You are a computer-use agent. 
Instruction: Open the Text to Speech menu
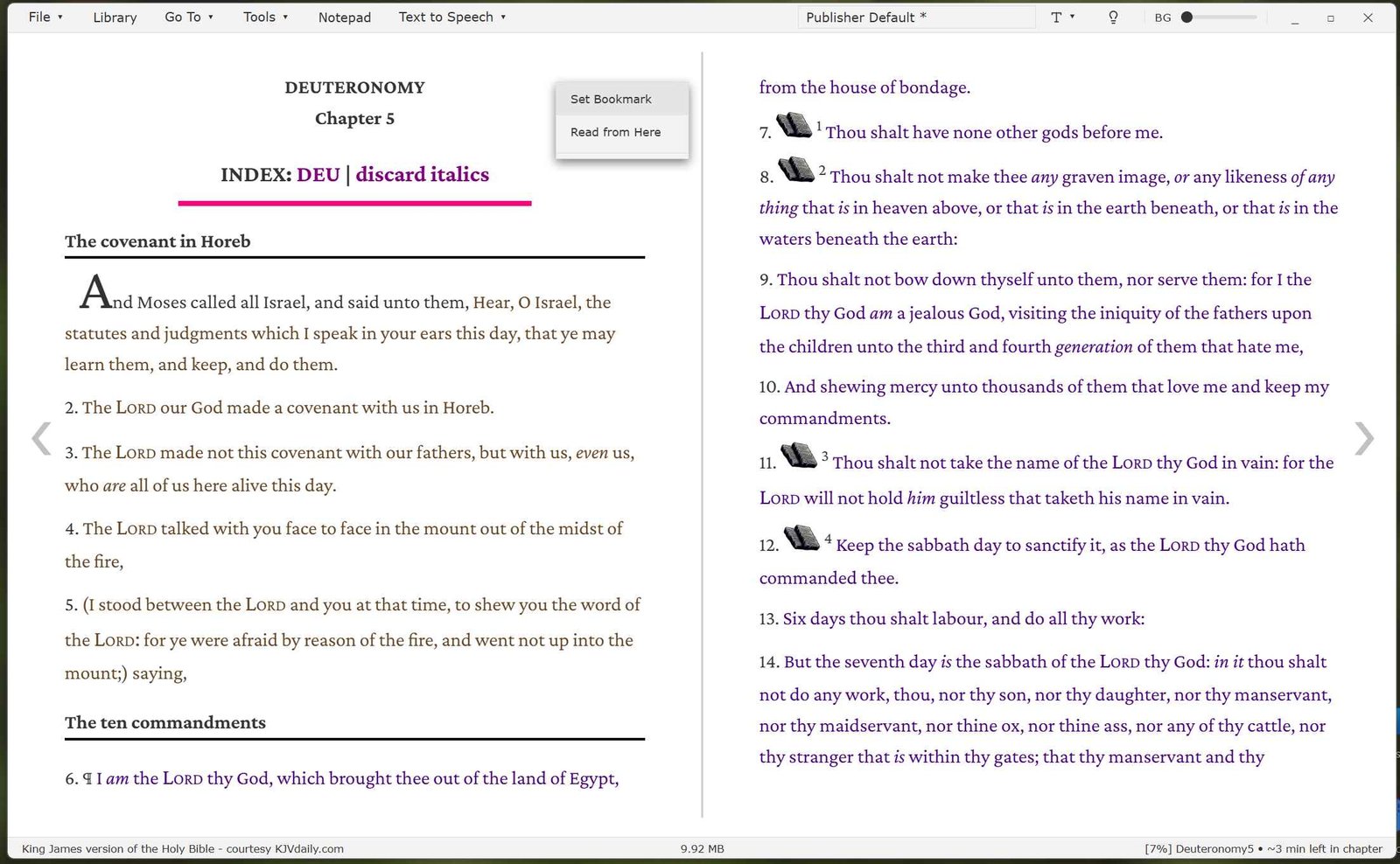[452, 17]
